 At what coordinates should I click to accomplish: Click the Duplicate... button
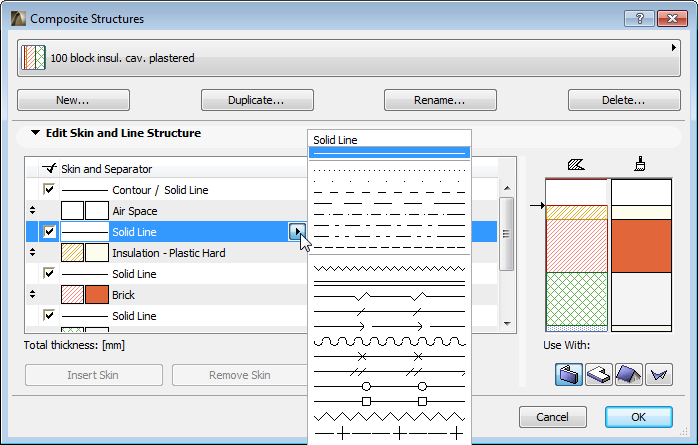pos(257,100)
